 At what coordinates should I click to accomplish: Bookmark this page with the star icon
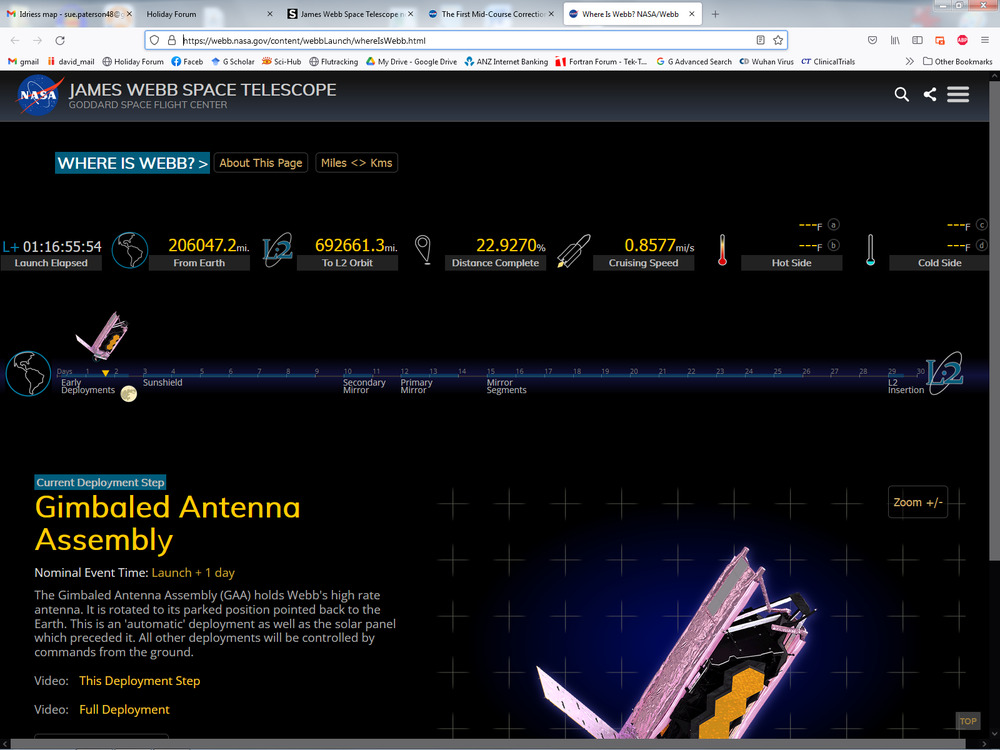click(777, 40)
